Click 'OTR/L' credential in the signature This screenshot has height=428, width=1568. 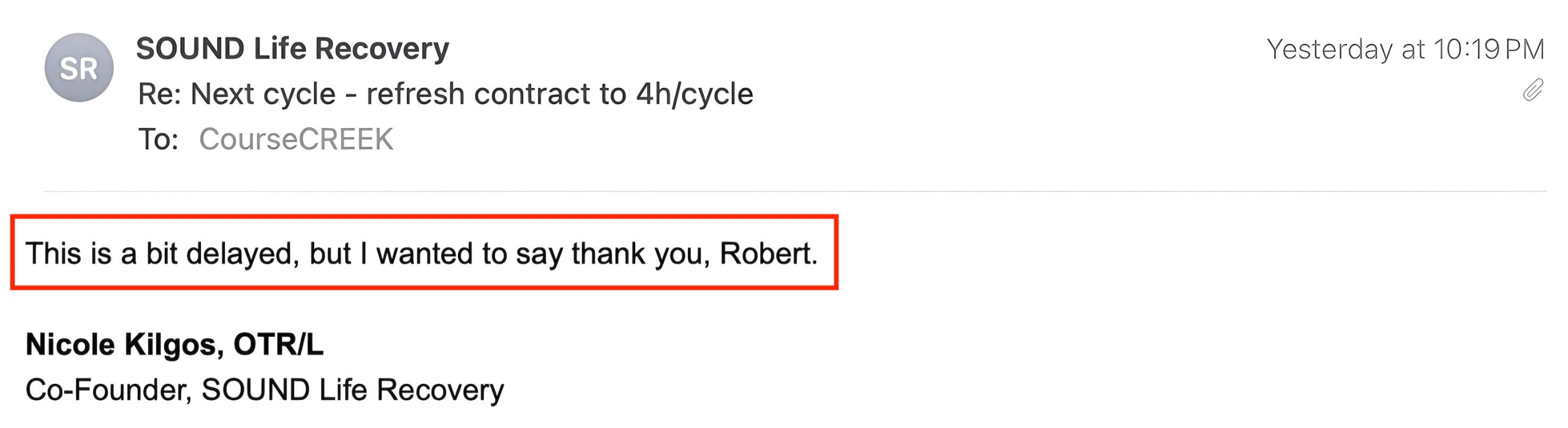click(x=278, y=345)
